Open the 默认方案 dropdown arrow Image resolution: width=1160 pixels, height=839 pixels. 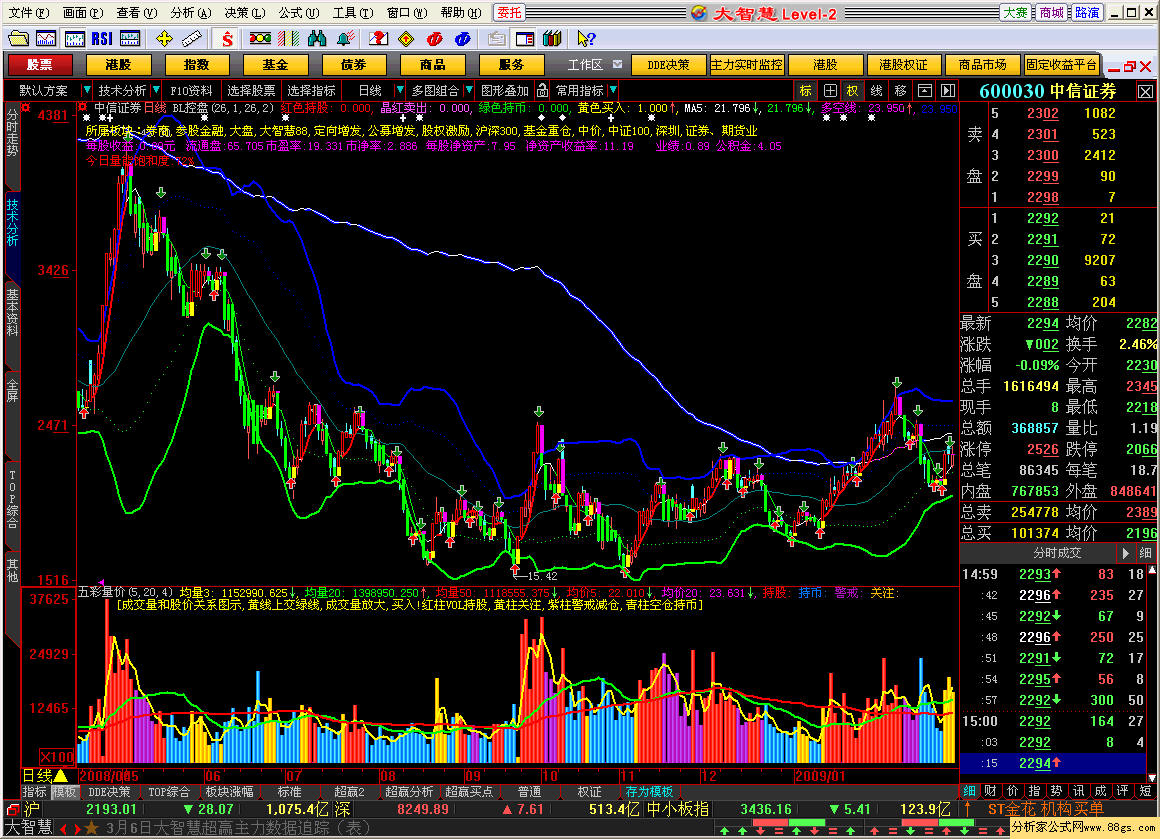(x=87, y=90)
